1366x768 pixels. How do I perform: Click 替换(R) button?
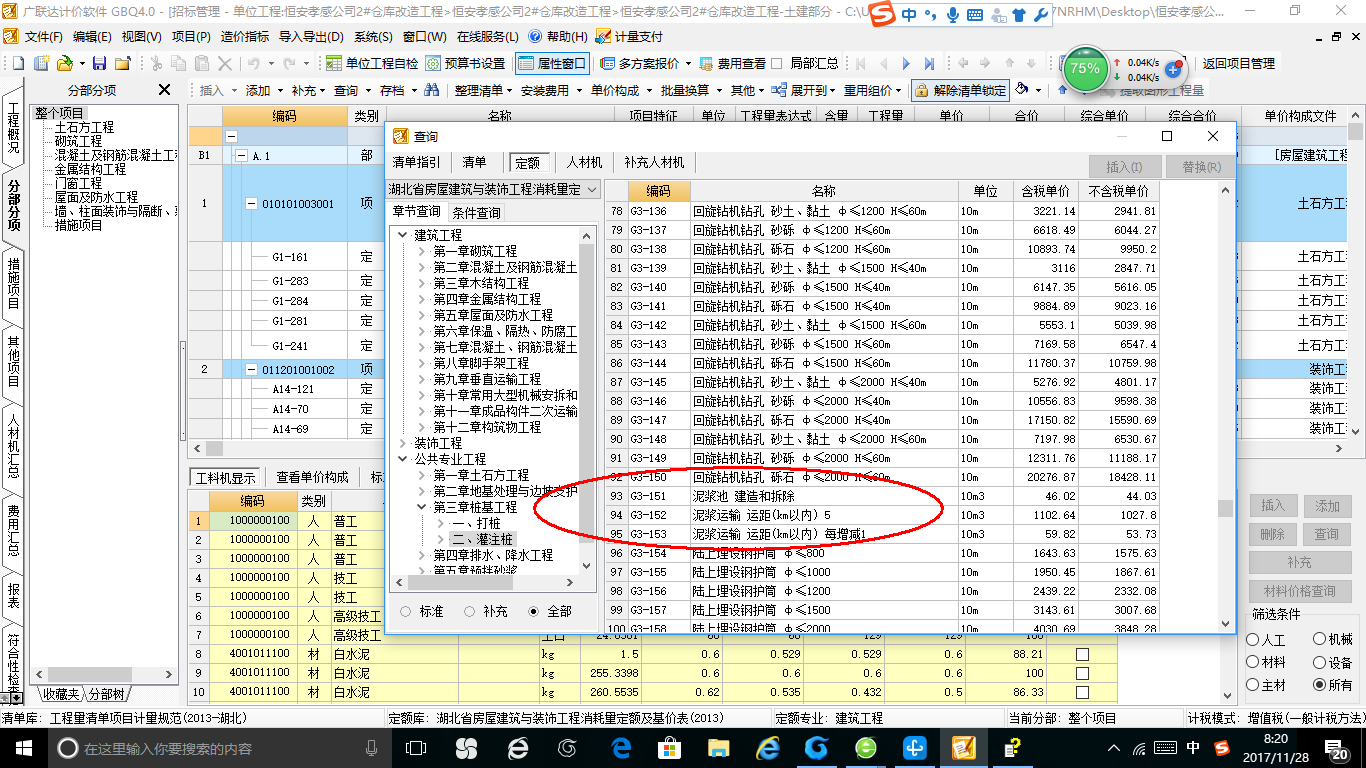tap(1201, 166)
